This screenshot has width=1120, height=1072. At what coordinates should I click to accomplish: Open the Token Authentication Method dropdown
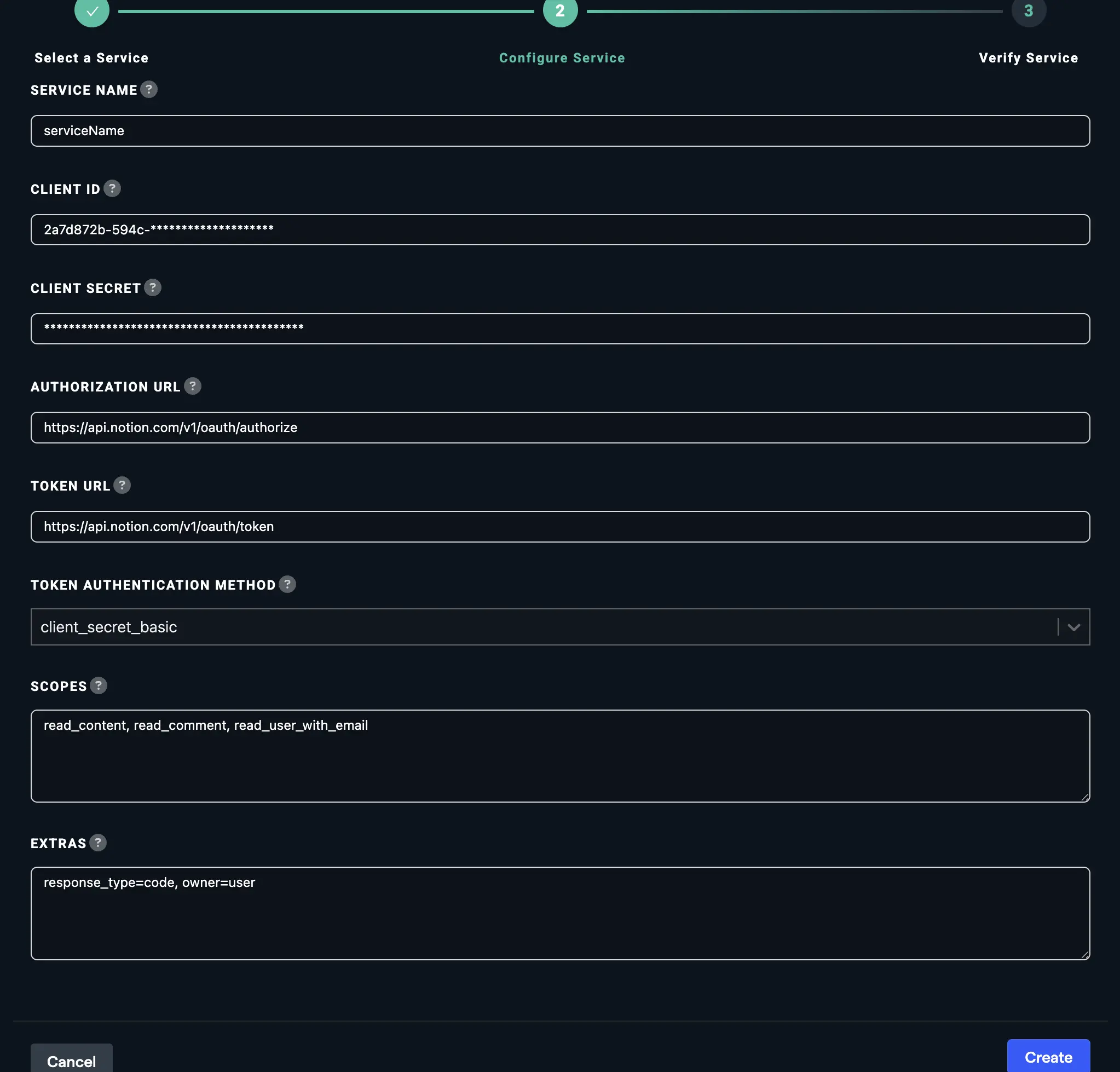click(x=1073, y=627)
